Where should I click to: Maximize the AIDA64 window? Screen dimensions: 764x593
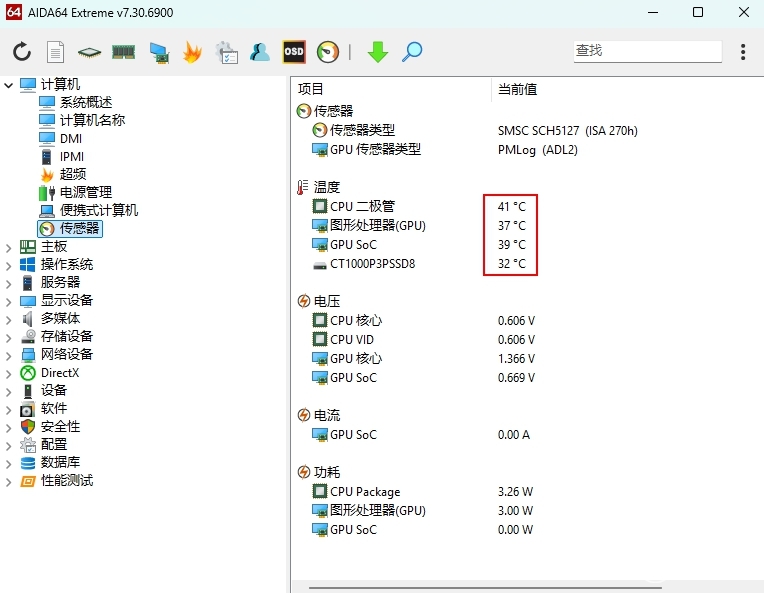698,12
